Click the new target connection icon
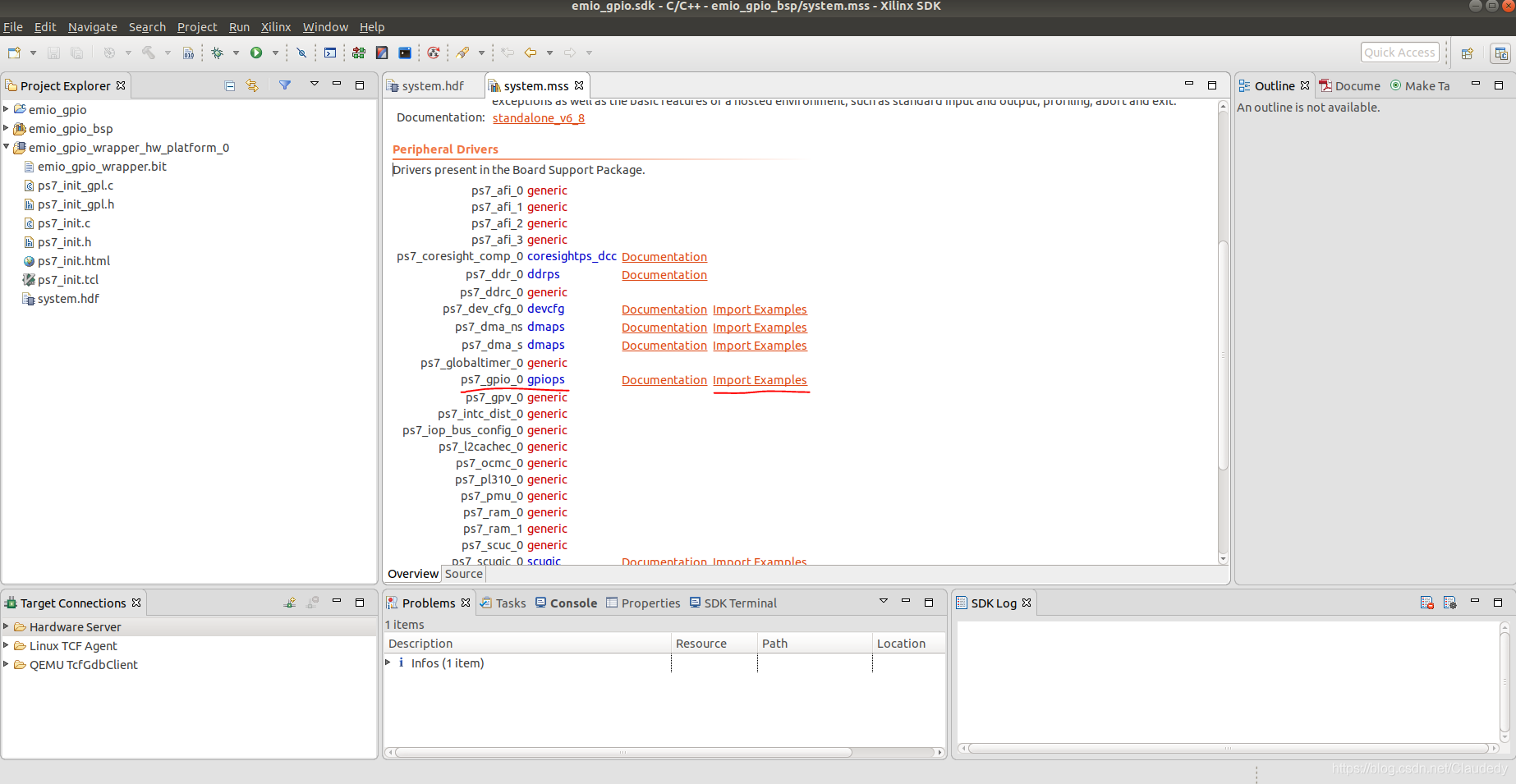This screenshot has height=784, width=1516. [x=290, y=603]
